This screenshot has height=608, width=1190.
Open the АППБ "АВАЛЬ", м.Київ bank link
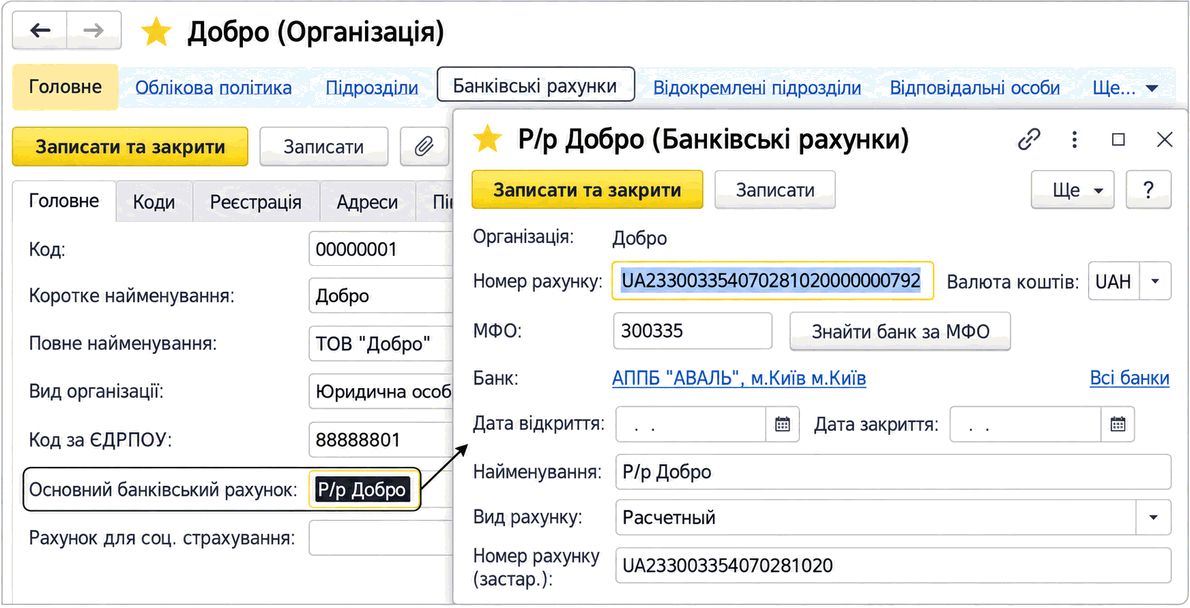(x=739, y=378)
